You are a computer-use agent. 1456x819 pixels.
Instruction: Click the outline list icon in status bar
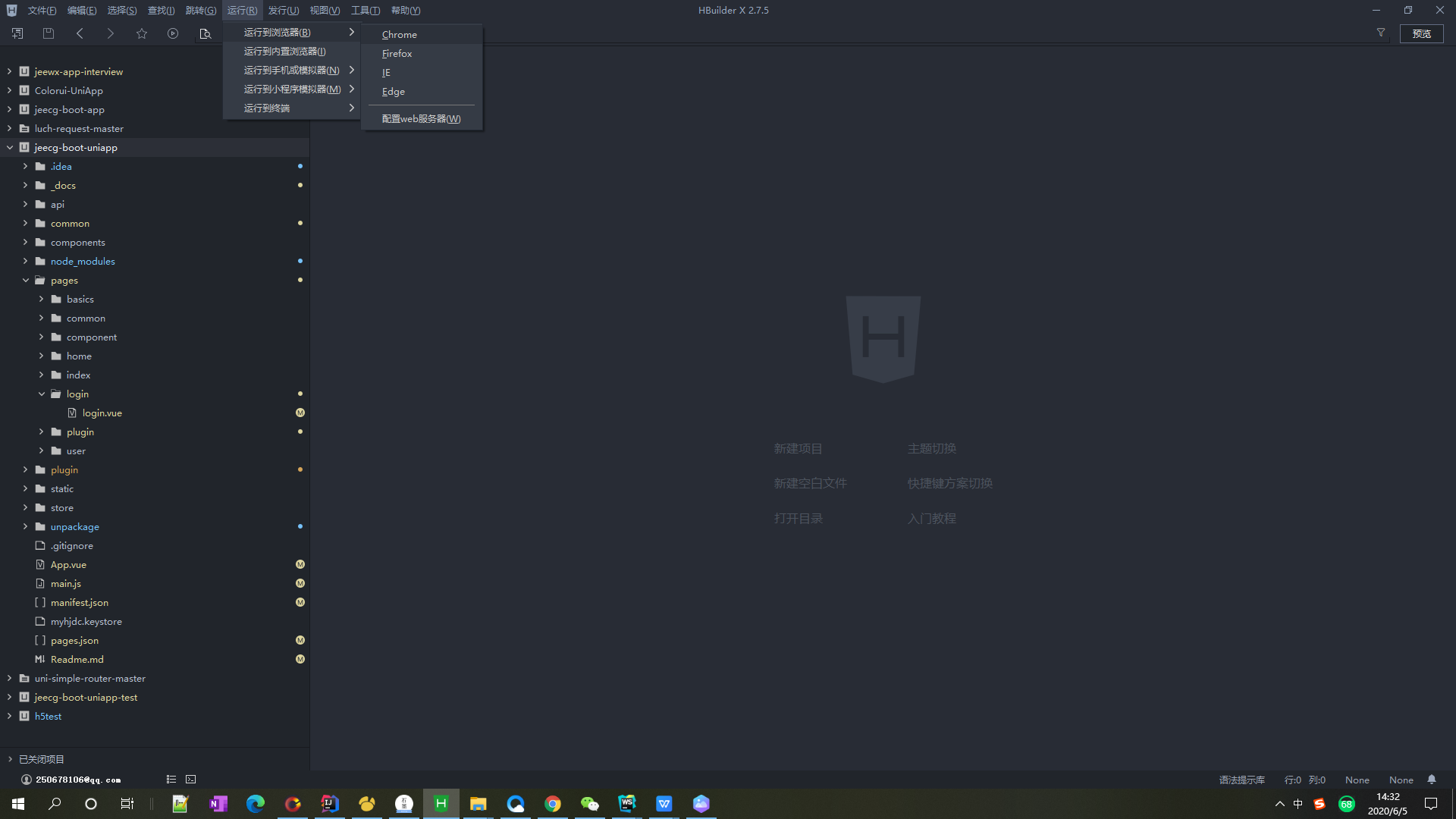tap(171, 780)
